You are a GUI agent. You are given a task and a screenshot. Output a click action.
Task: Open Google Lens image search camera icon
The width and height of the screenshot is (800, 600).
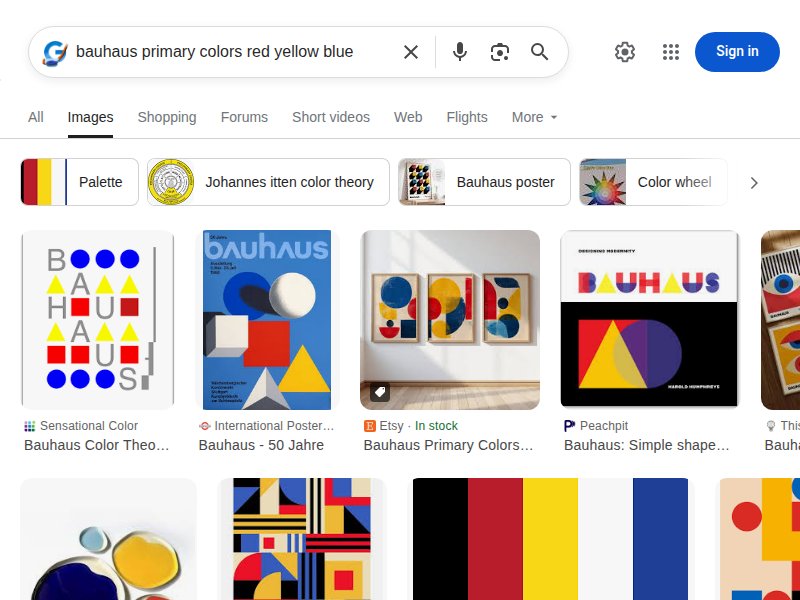(x=499, y=51)
